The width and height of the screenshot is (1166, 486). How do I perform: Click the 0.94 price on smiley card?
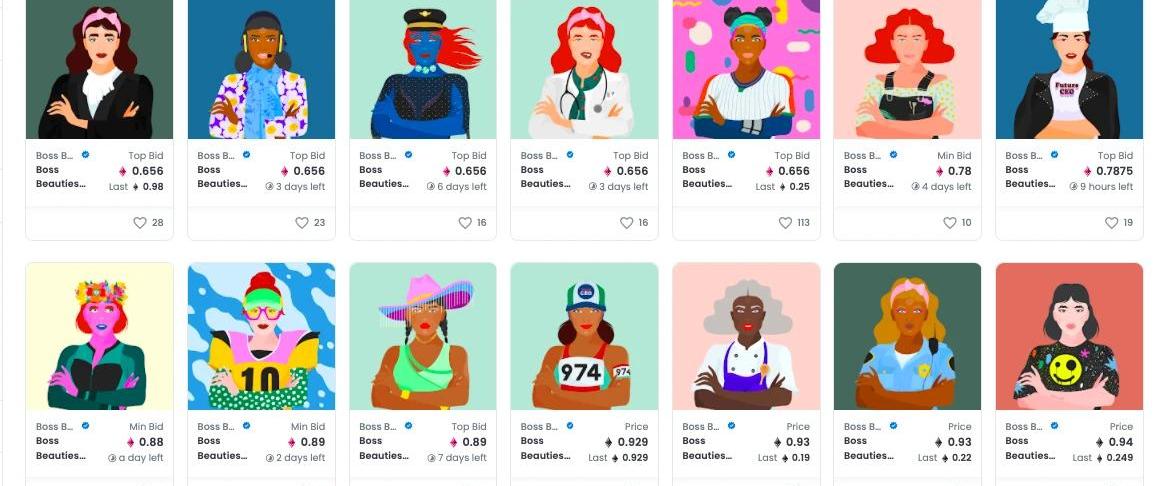1114,442
